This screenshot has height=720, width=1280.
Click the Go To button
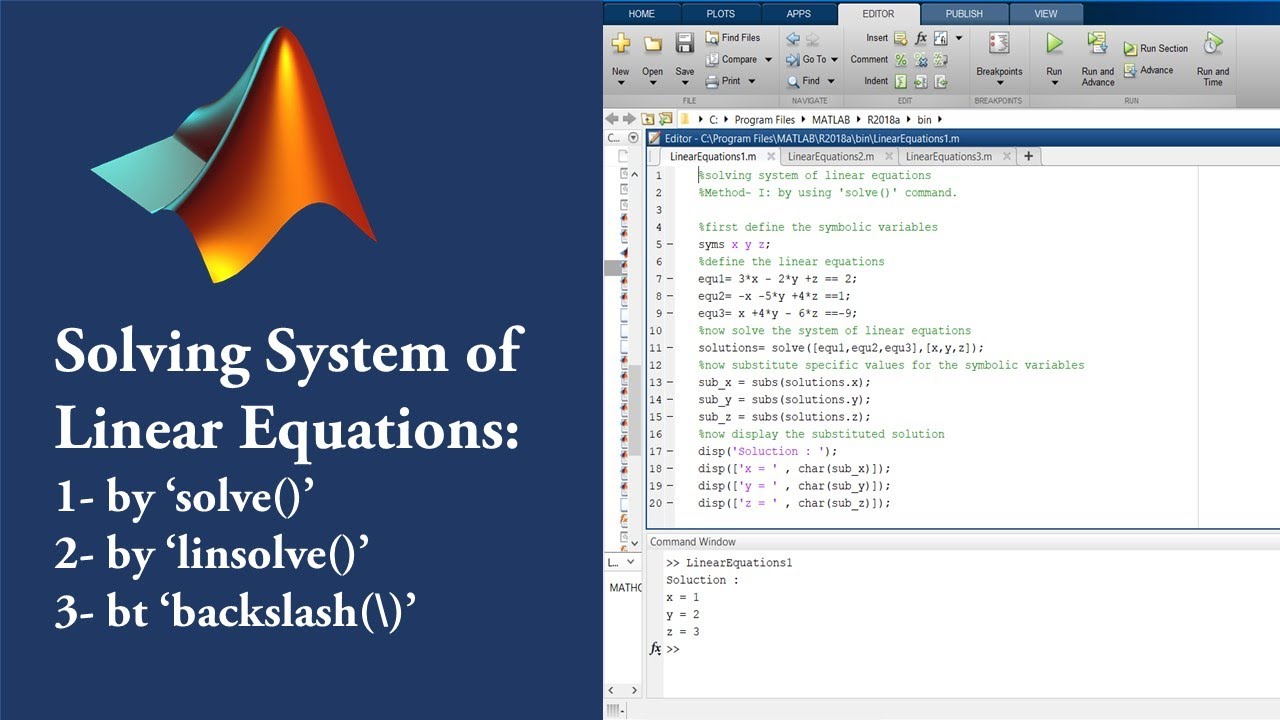coord(807,60)
